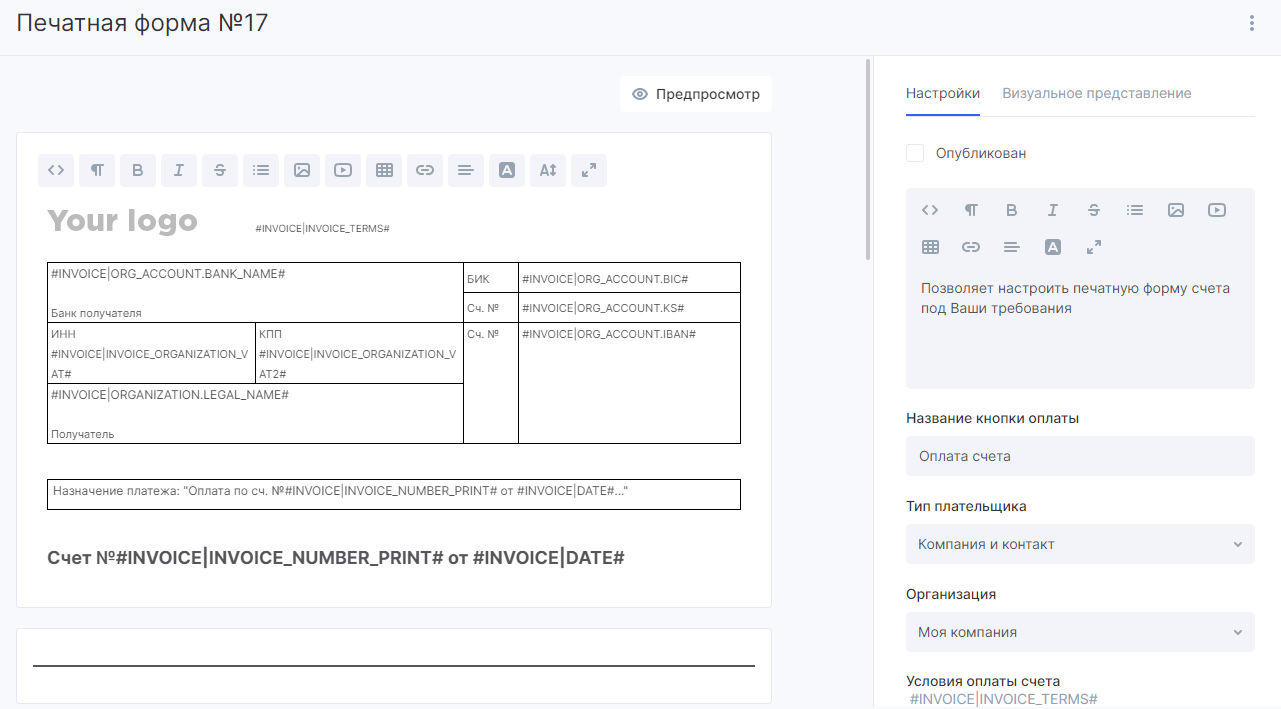The width and height of the screenshot is (1281, 709).
Task: Click the ИНН table cell
Action: [151, 353]
